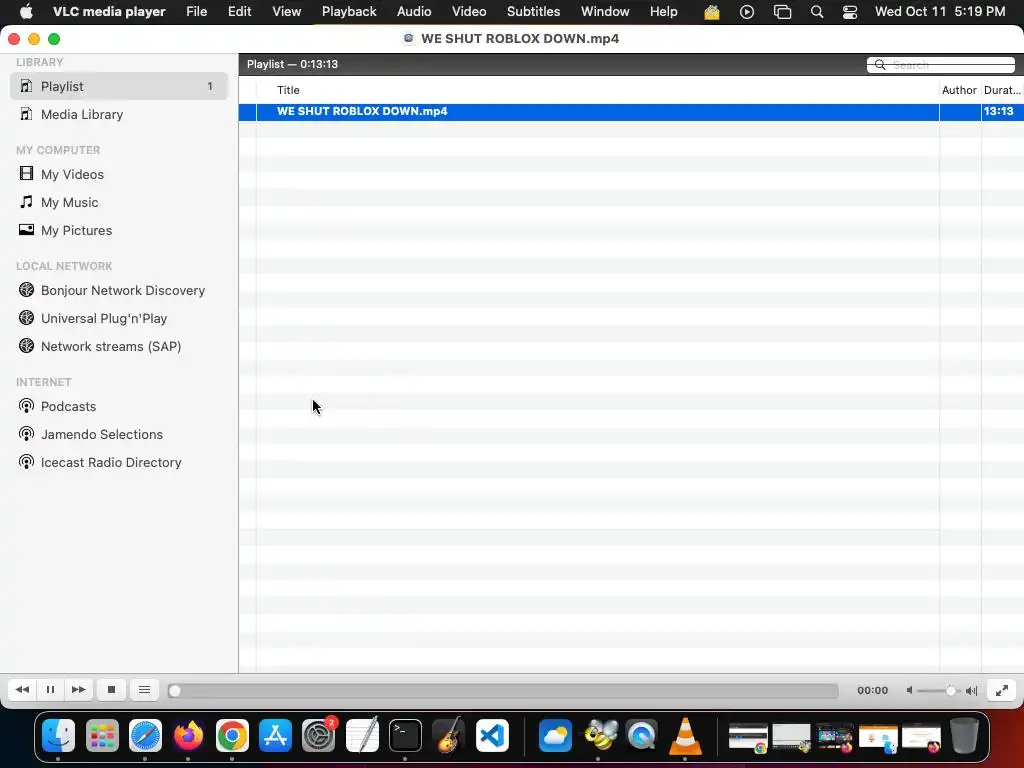Open the Subtitles menu
The height and width of the screenshot is (768, 1024).
[x=534, y=12]
